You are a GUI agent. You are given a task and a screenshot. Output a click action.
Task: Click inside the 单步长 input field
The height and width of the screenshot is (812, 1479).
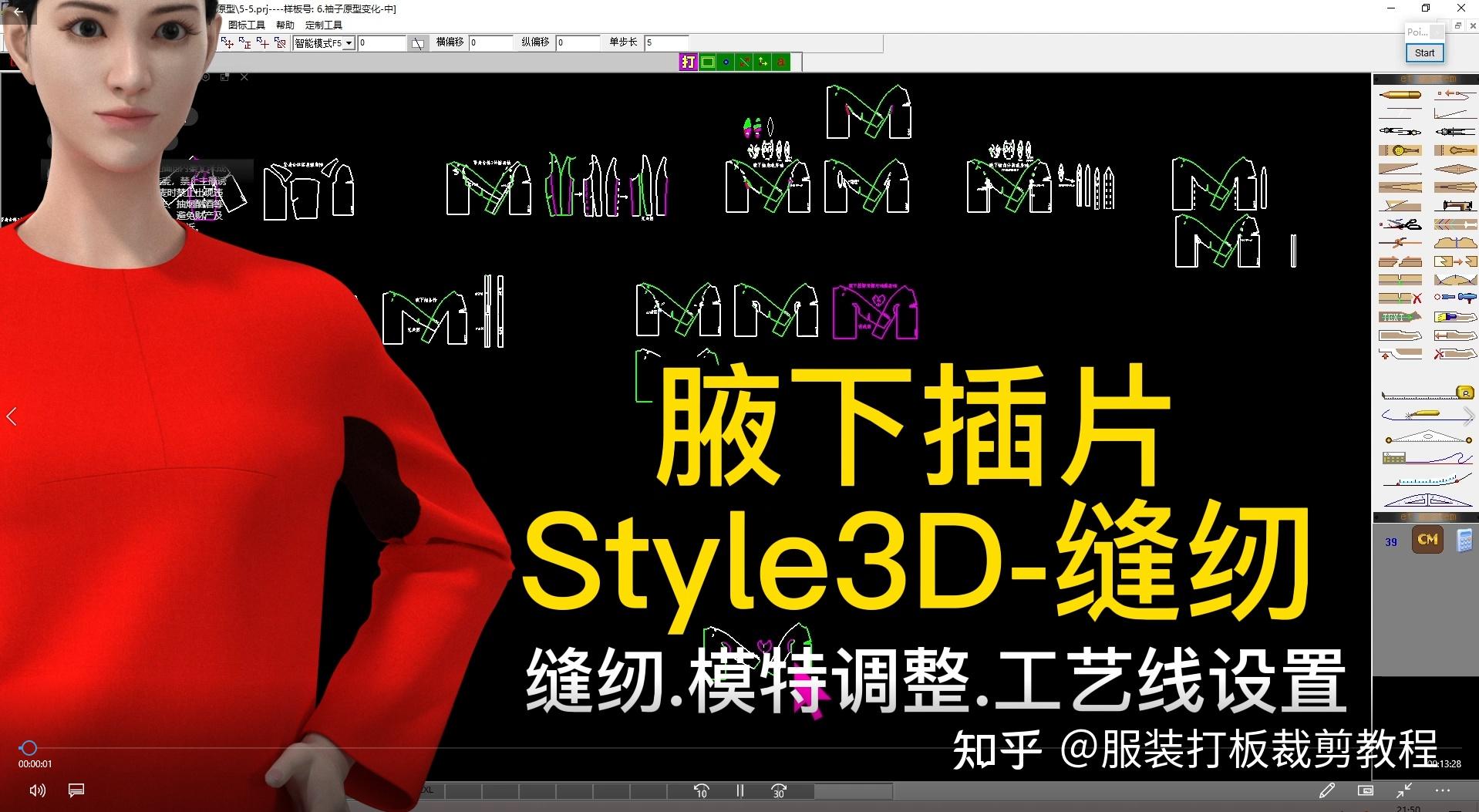tap(665, 42)
